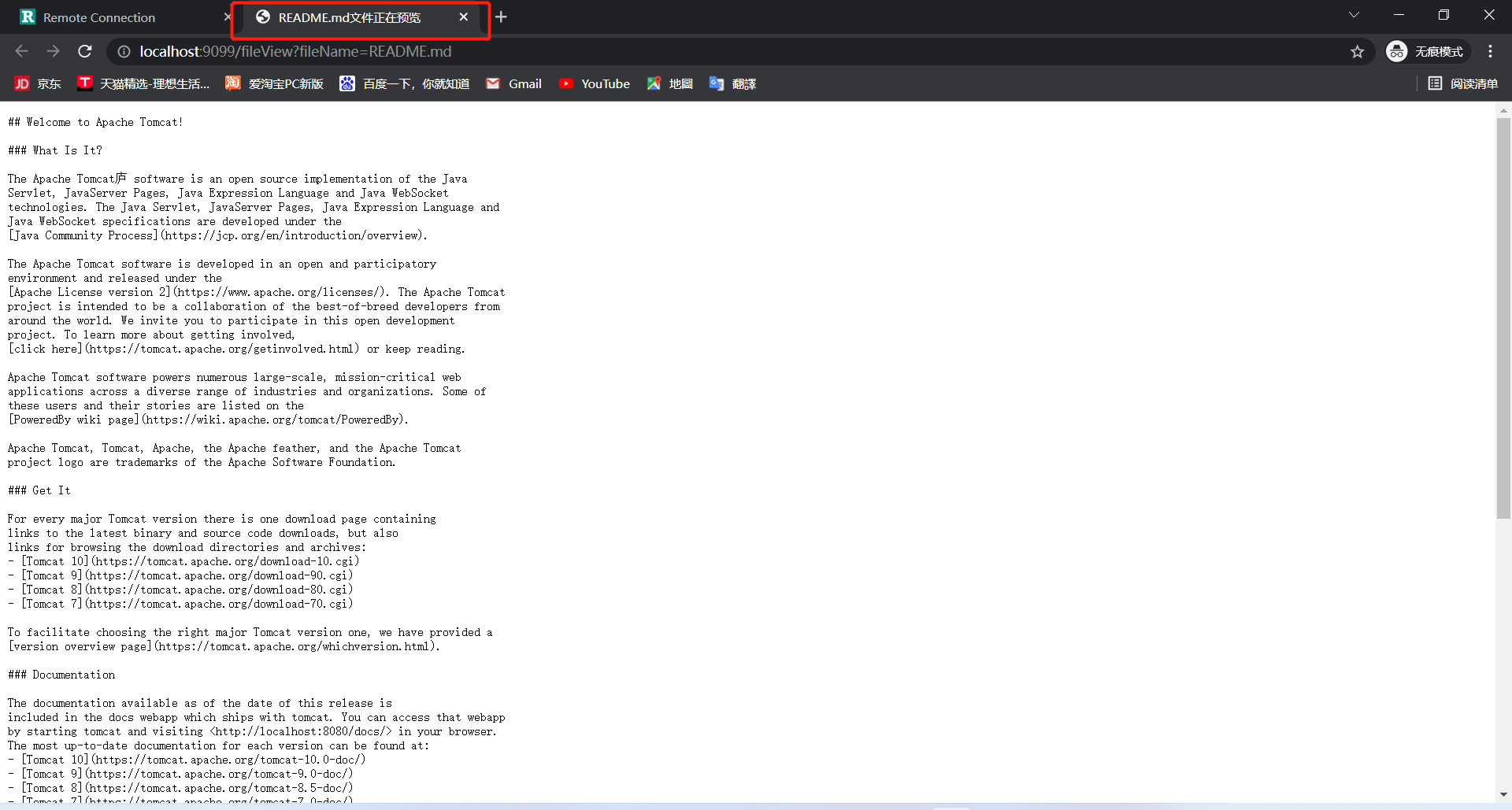The height and width of the screenshot is (810, 1512).
Task: Click the Tomcat 9 tomcat-9.0-doc line
Action: pyautogui.click(x=180, y=774)
